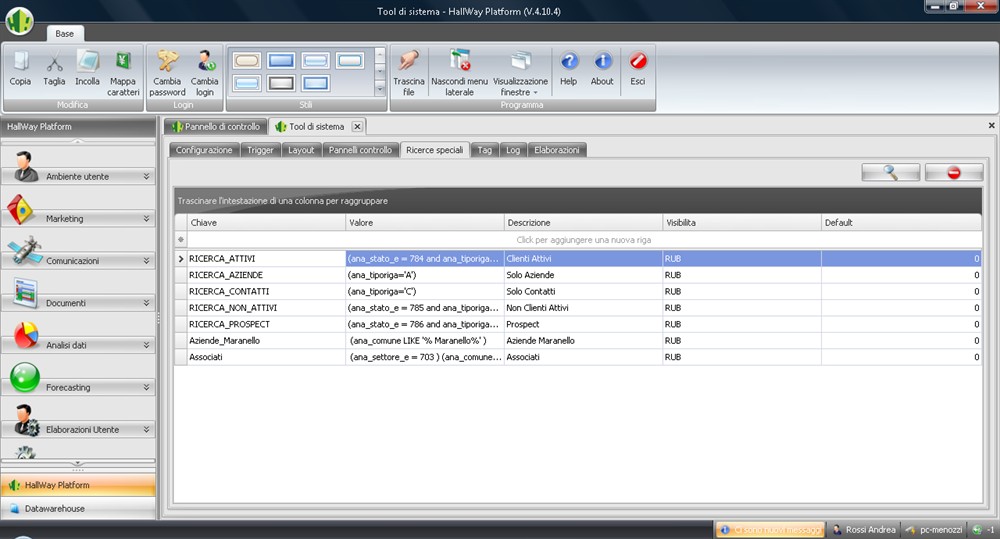Select the RICERCA_AZIENDE row
This screenshot has height=539, width=1000.
point(578,275)
